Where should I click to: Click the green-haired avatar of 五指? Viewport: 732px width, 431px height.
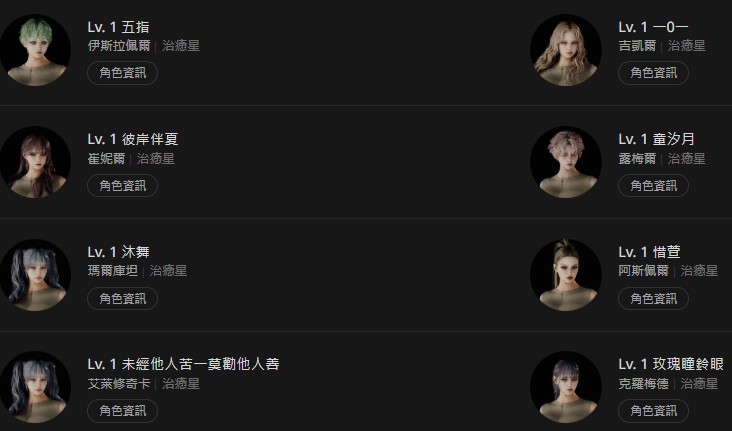[35, 50]
